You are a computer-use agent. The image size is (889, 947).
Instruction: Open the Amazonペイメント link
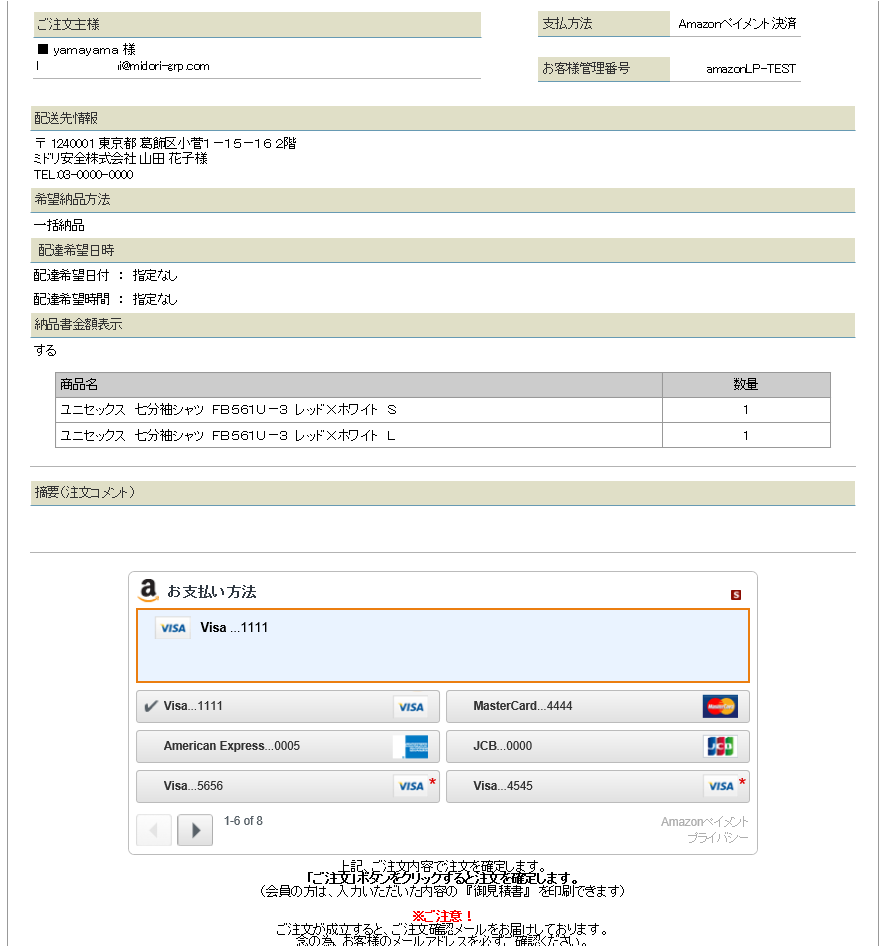click(704, 822)
